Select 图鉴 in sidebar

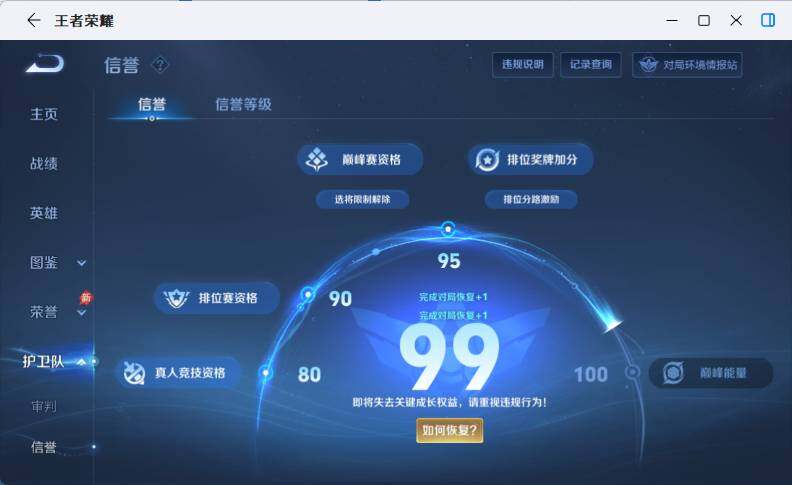[x=44, y=263]
